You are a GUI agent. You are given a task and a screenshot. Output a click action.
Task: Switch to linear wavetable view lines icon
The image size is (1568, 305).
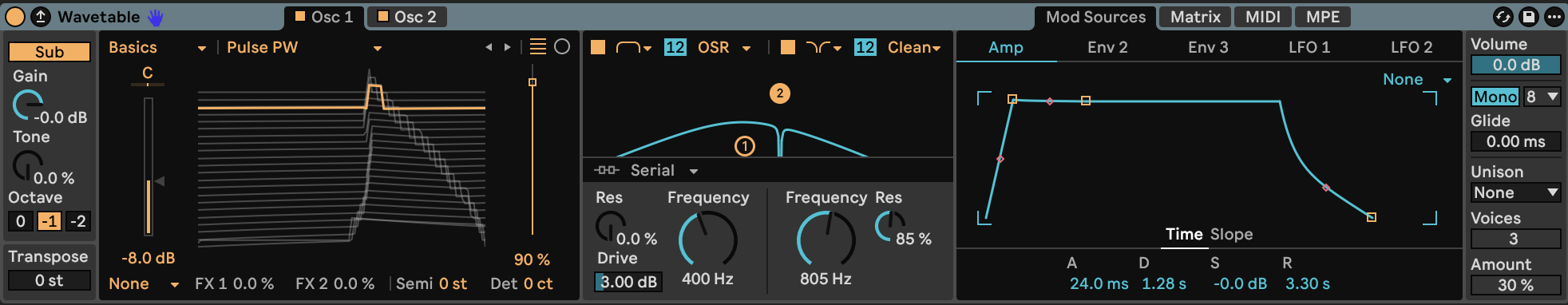[538, 47]
